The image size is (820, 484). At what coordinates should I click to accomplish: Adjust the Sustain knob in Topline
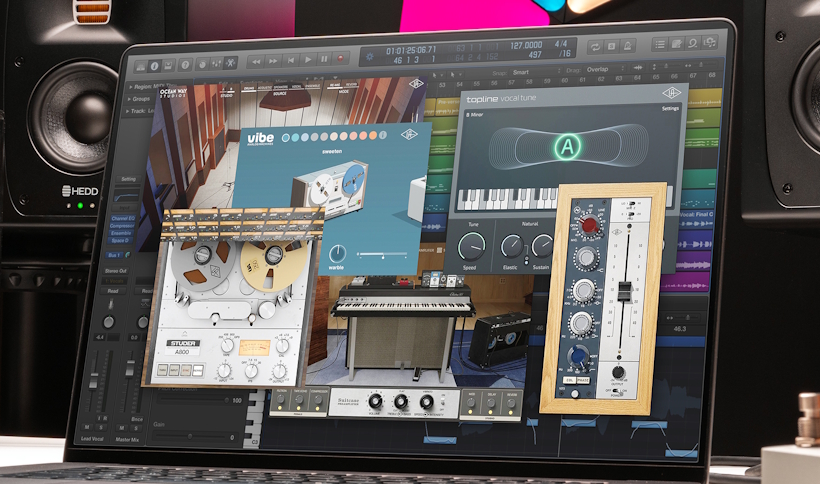[x=542, y=246]
